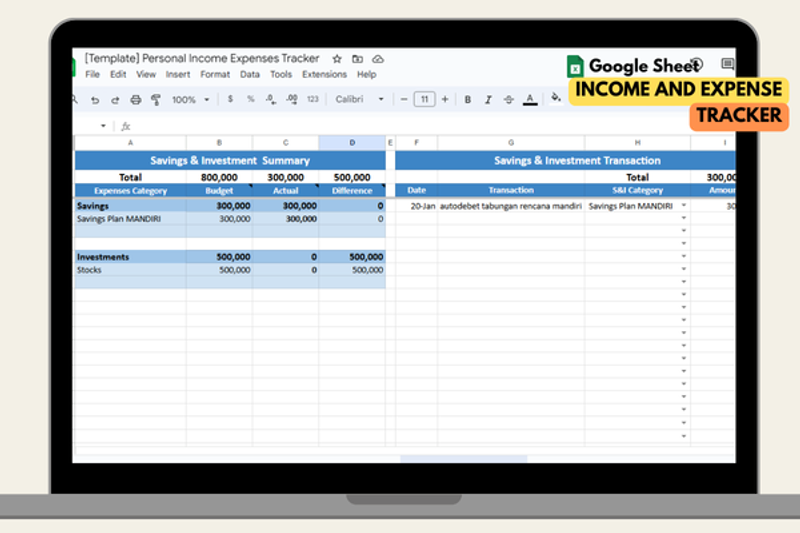Select column C header

(286, 143)
